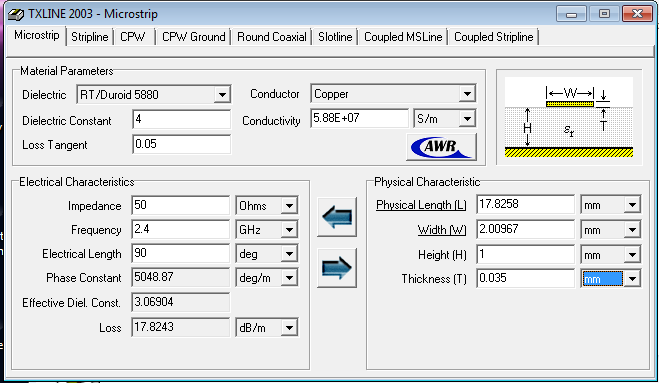659x383 pixels.
Task: Click the Impedance value field
Action: click(x=180, y=205)
